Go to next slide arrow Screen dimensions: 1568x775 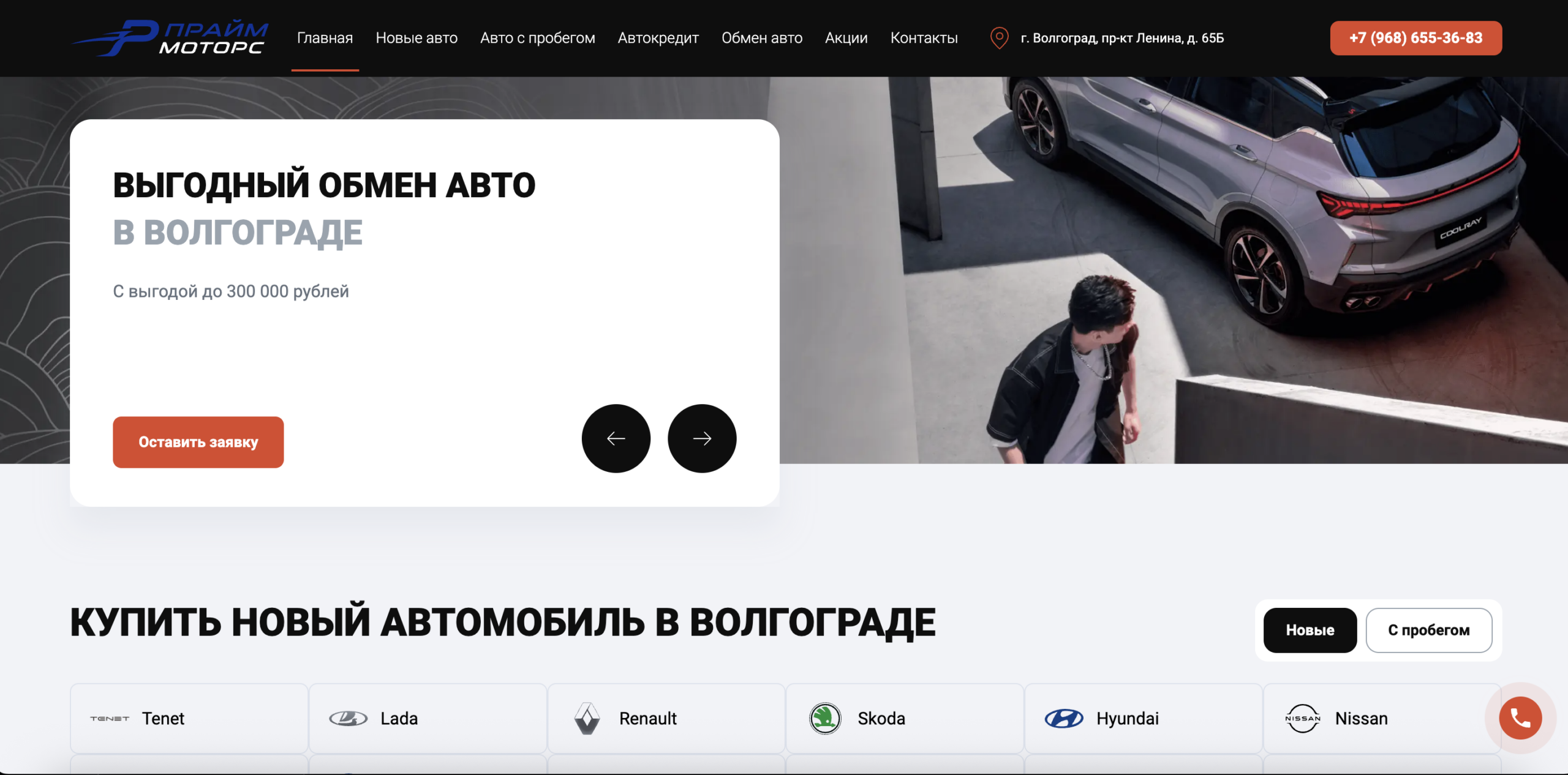[x=702, y=438]
